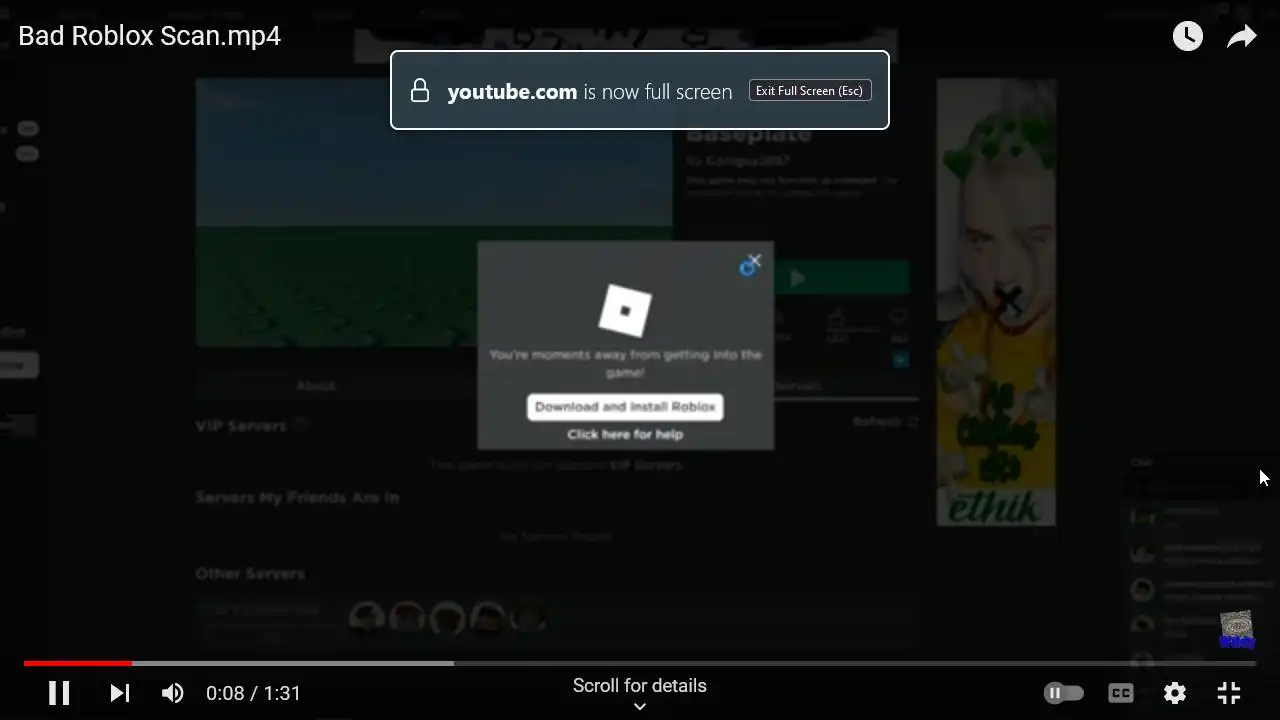Skip to the next video
The image size is (1280, 720).
click(x=120, y=693)
